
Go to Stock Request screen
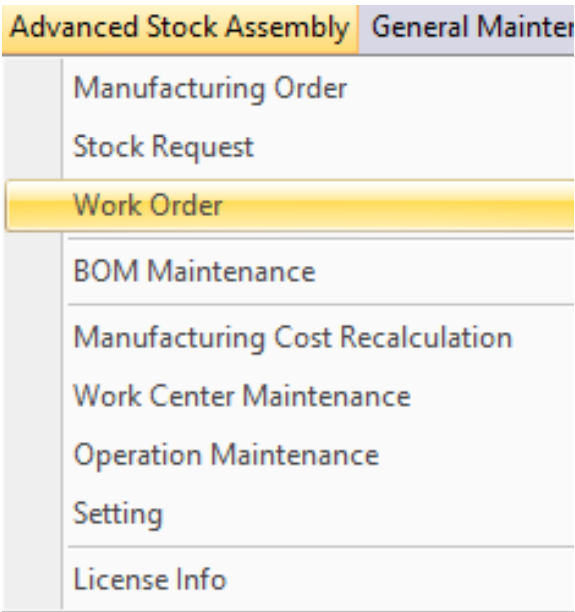[x=290, y=147]
